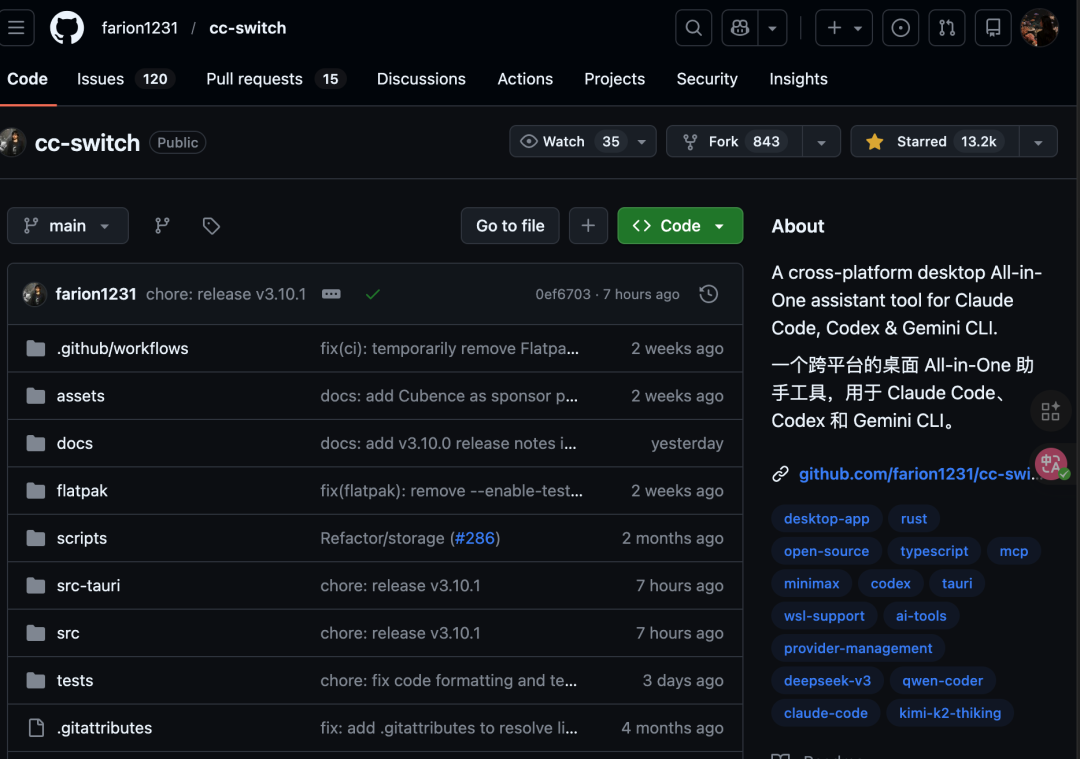Open the create new plus menu
This screenshot has width=1080, height=759.
(x=844, y=28)
